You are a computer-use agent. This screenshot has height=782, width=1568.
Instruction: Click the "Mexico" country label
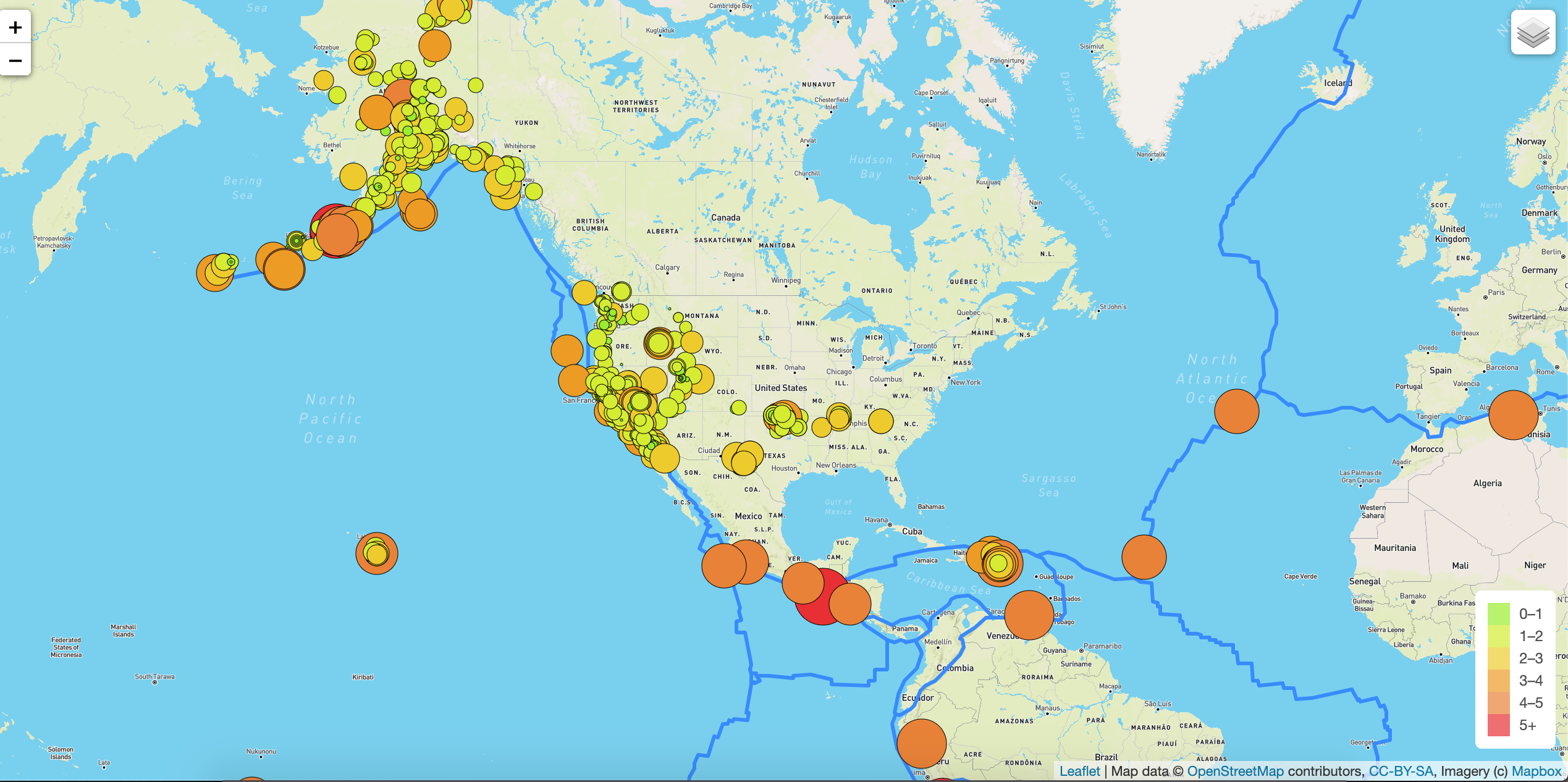pyautogui.click(x=748, y=516)
